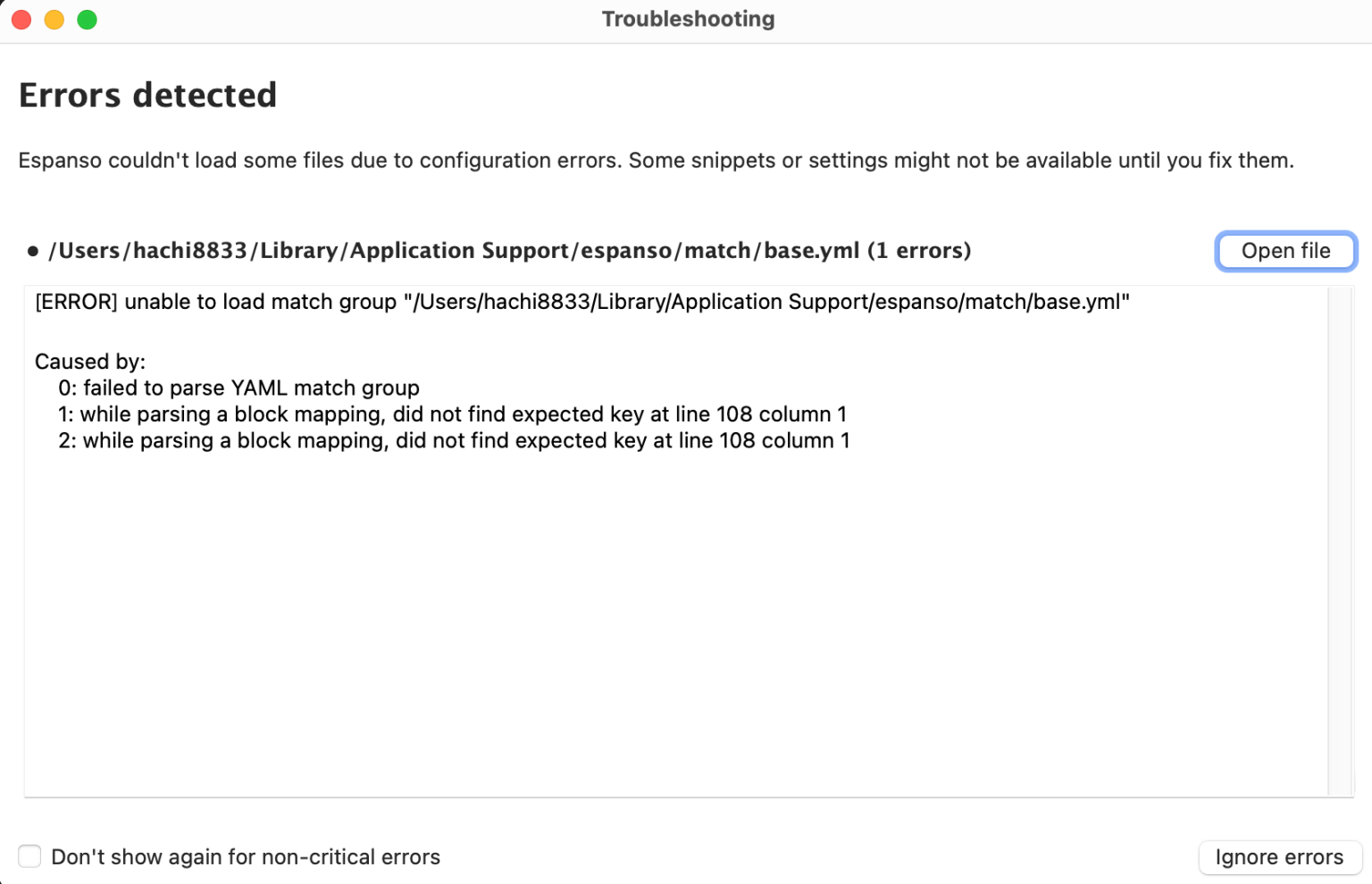Click the error line starting with '2: while parsing'

point(454,440)
